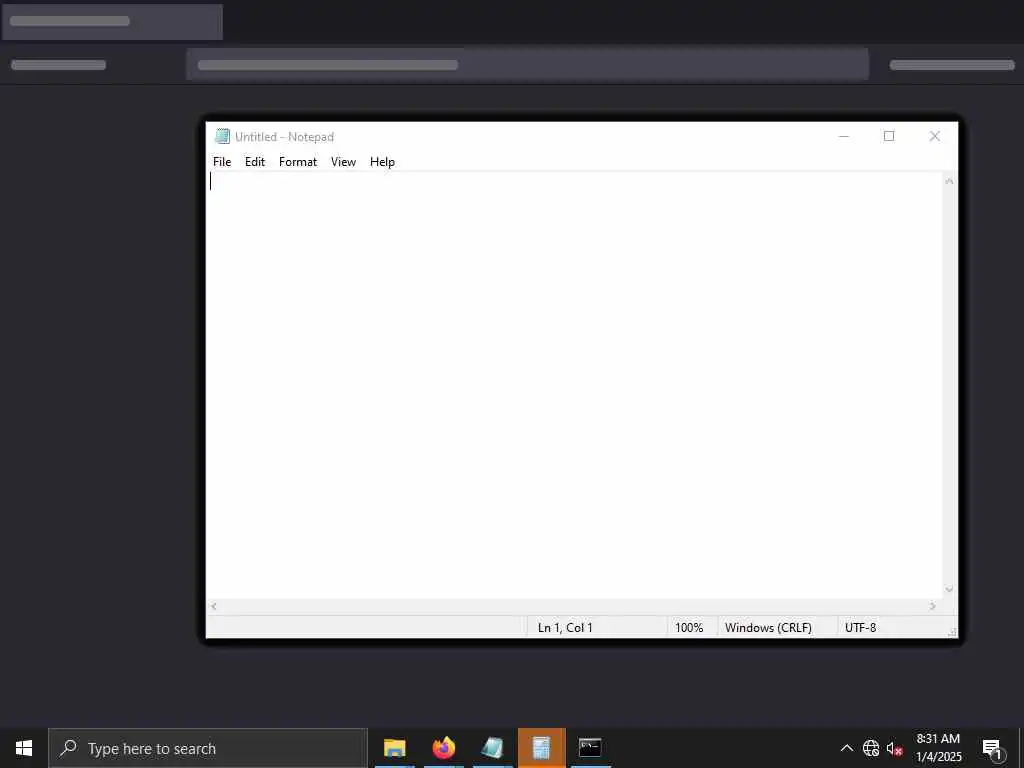Click the vertical scrollbar down arrow
Image resolution: width=1024 pixels, height=768 pixels.
pyautogui.click(x=950, y=590)
